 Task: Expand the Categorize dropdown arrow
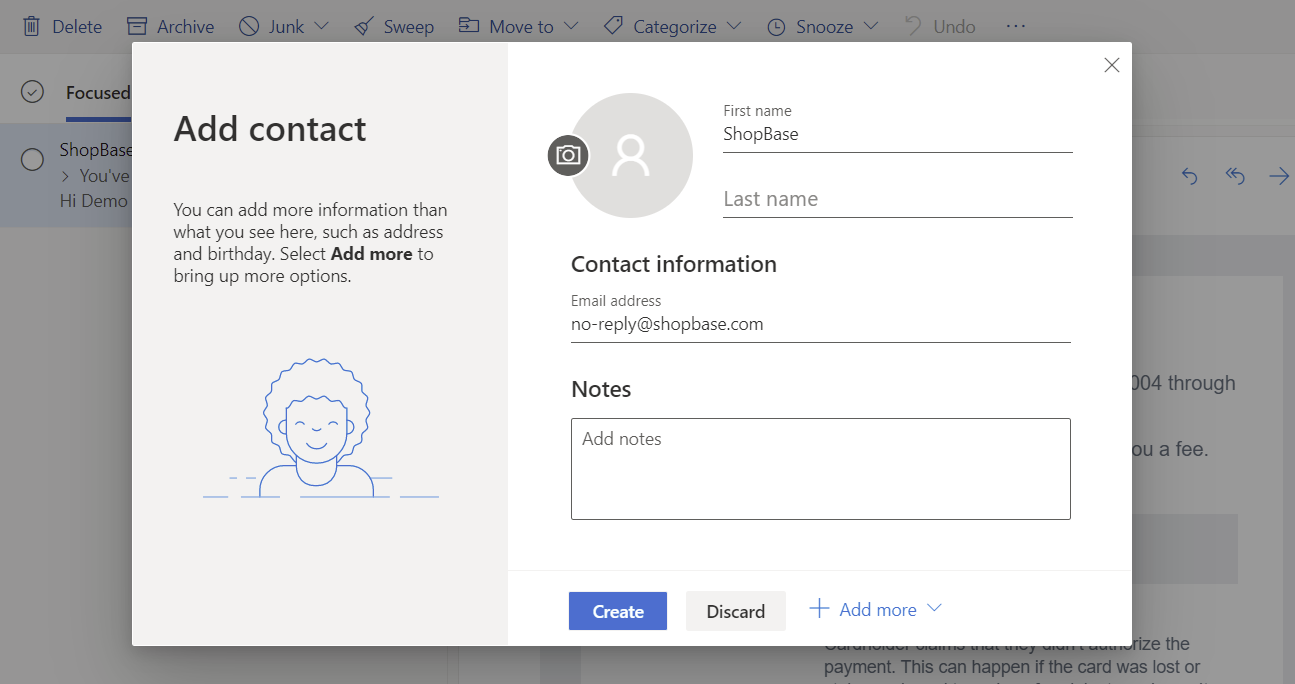click(734, 26)
